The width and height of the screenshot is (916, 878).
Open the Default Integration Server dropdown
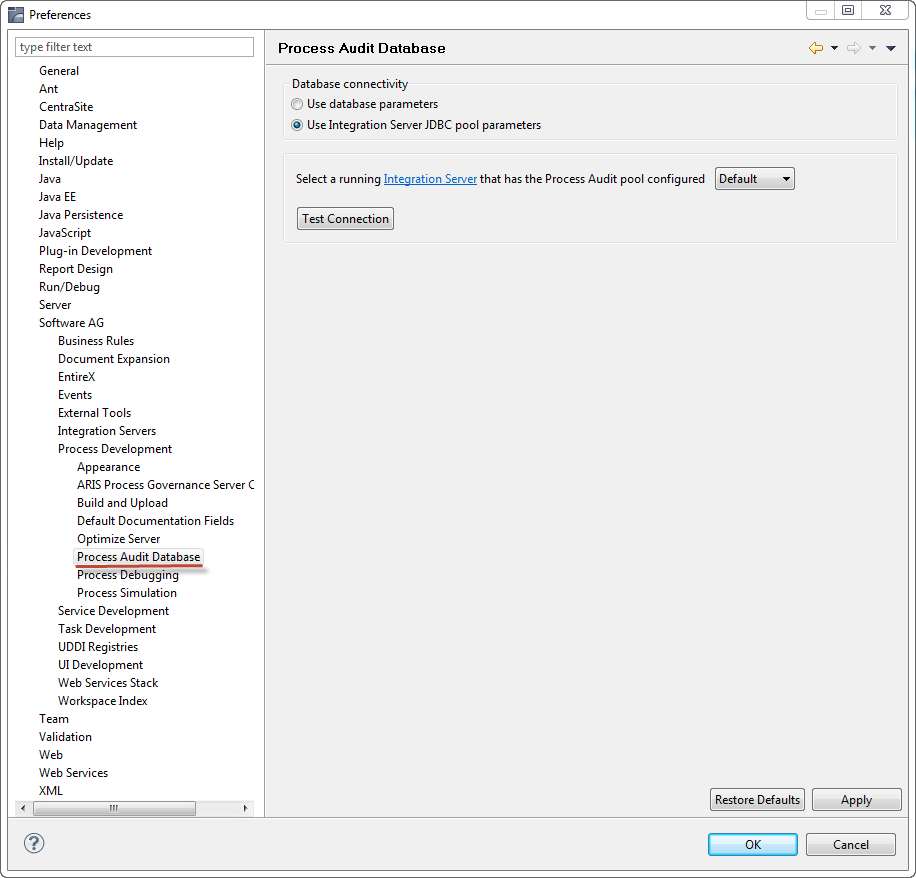(x=754, y=179)
